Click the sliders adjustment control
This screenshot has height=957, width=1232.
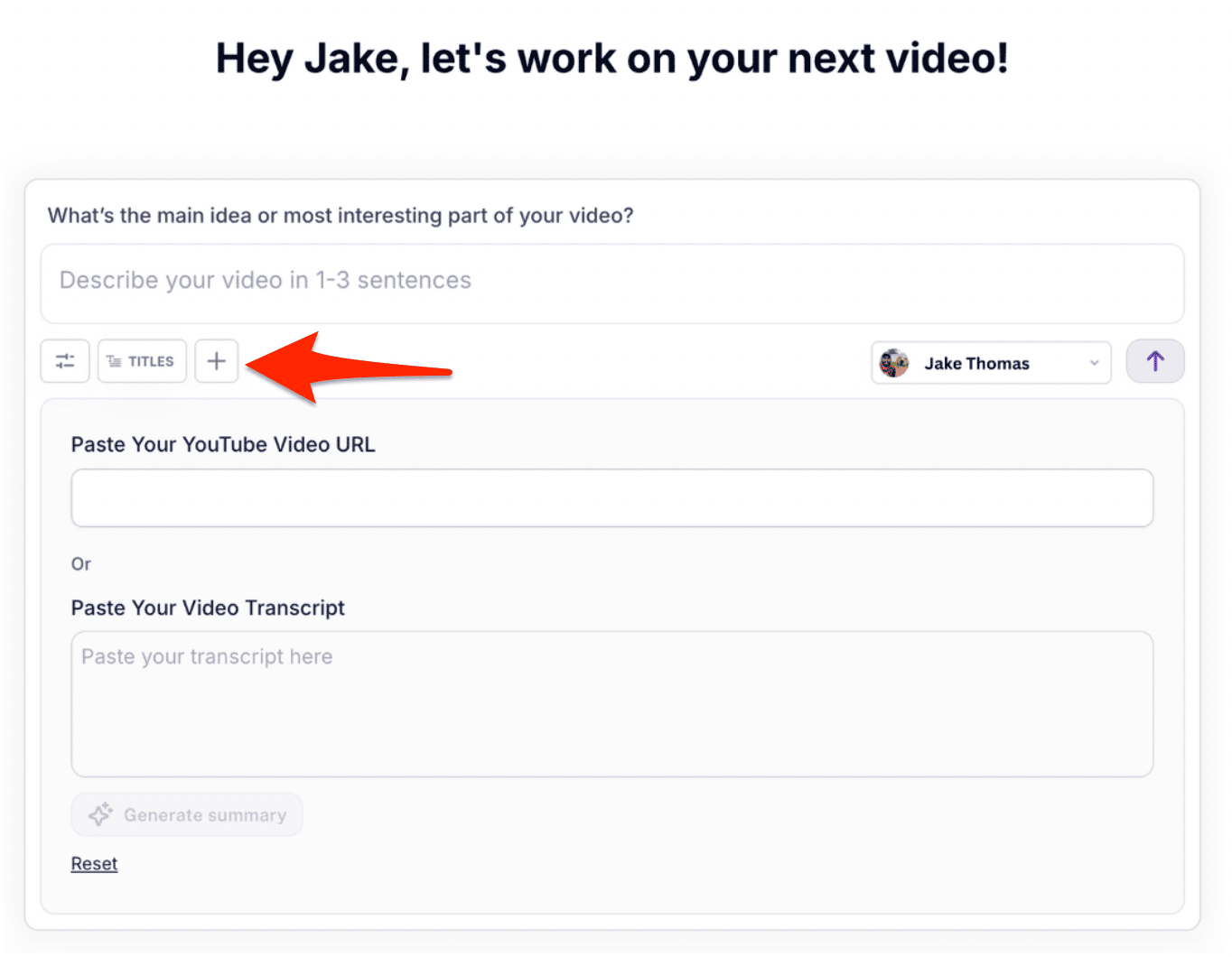[64, 360]
